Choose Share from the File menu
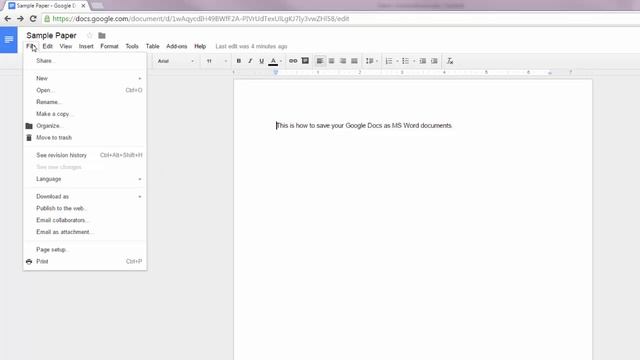Screen dimensions: 640x360 point(85,61)
